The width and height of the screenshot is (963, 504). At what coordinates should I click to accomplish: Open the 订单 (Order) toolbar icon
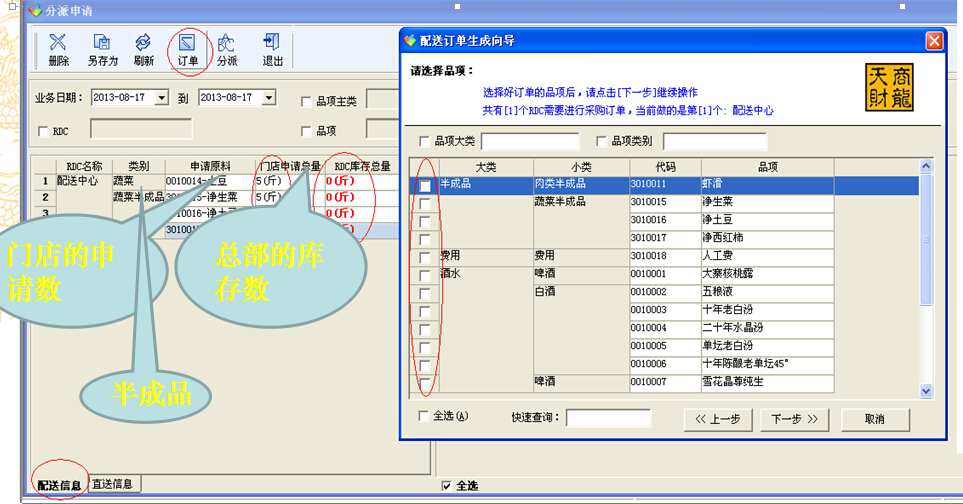tap(187, 48)
